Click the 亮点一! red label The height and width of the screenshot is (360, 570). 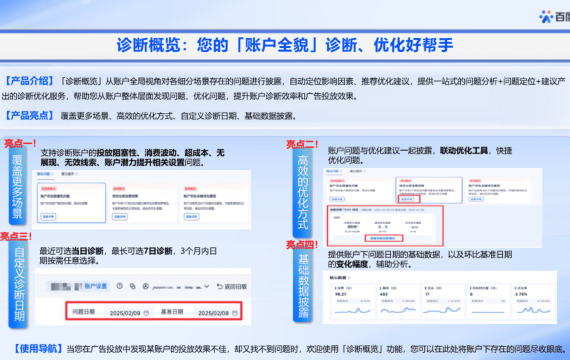(x=20, y=144)
